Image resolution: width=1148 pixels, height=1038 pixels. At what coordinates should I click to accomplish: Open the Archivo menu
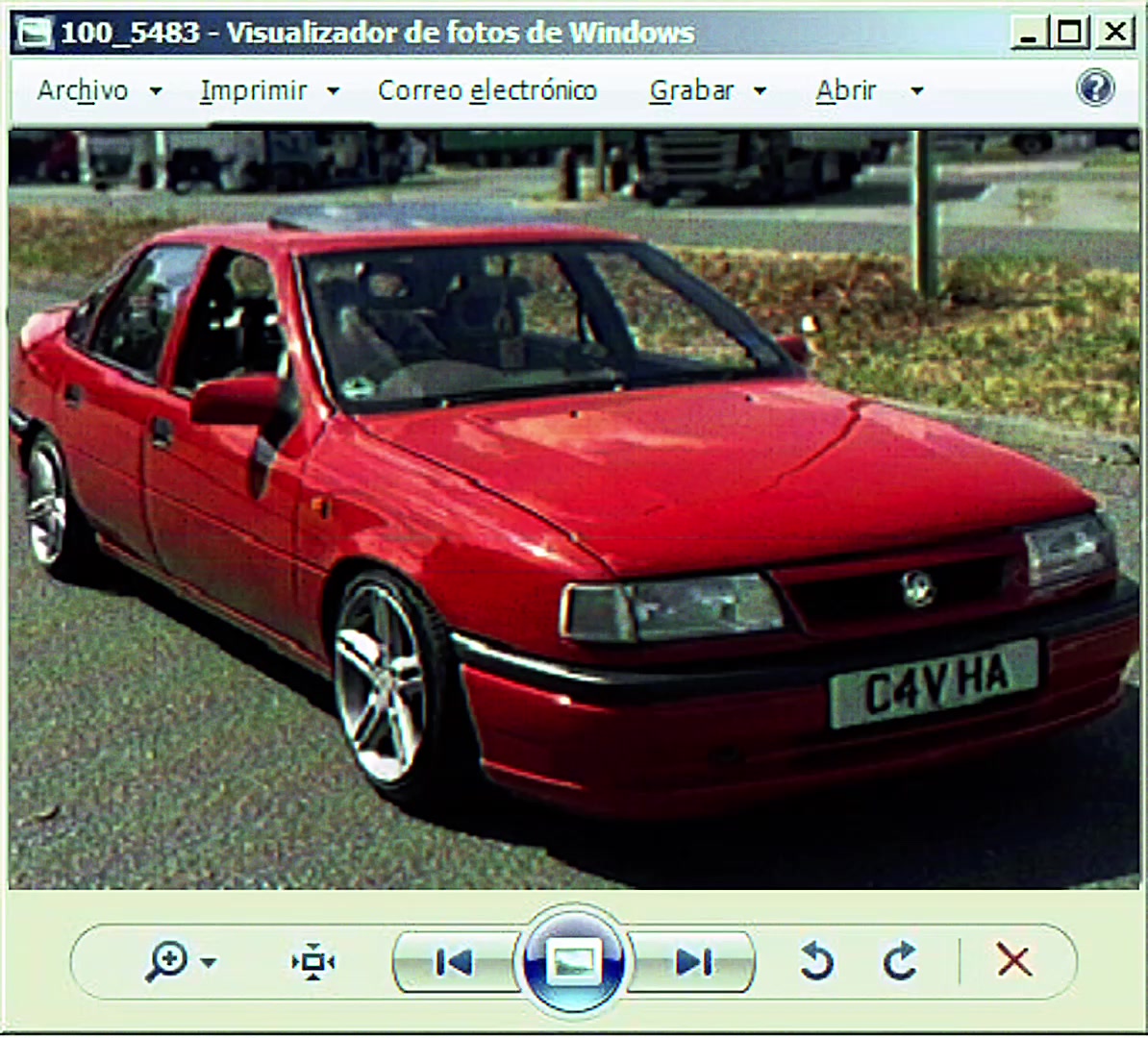pos(83,90)
